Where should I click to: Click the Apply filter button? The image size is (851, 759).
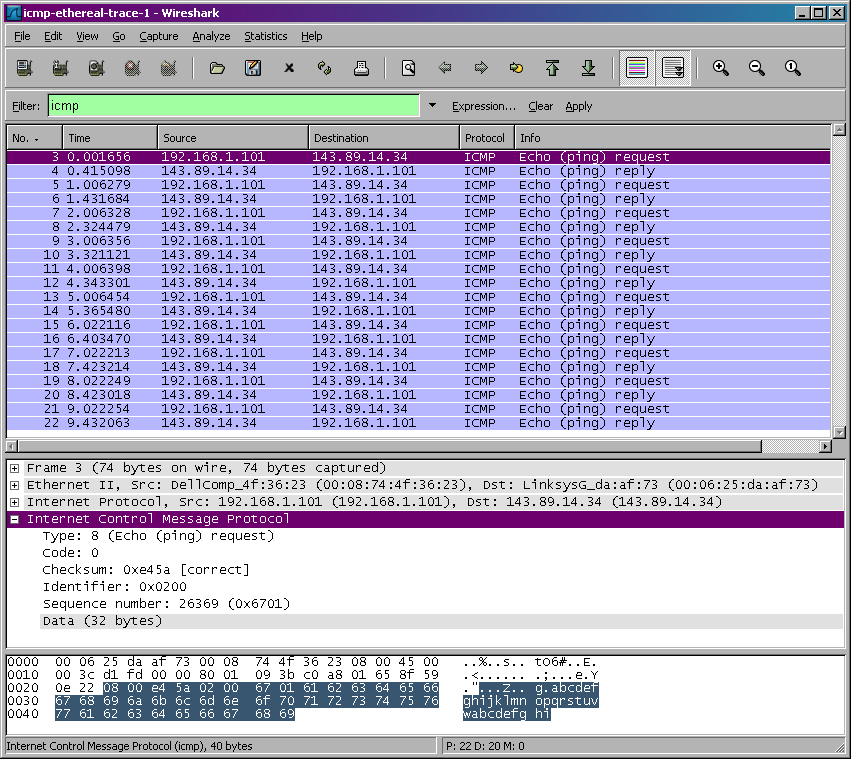579,106
